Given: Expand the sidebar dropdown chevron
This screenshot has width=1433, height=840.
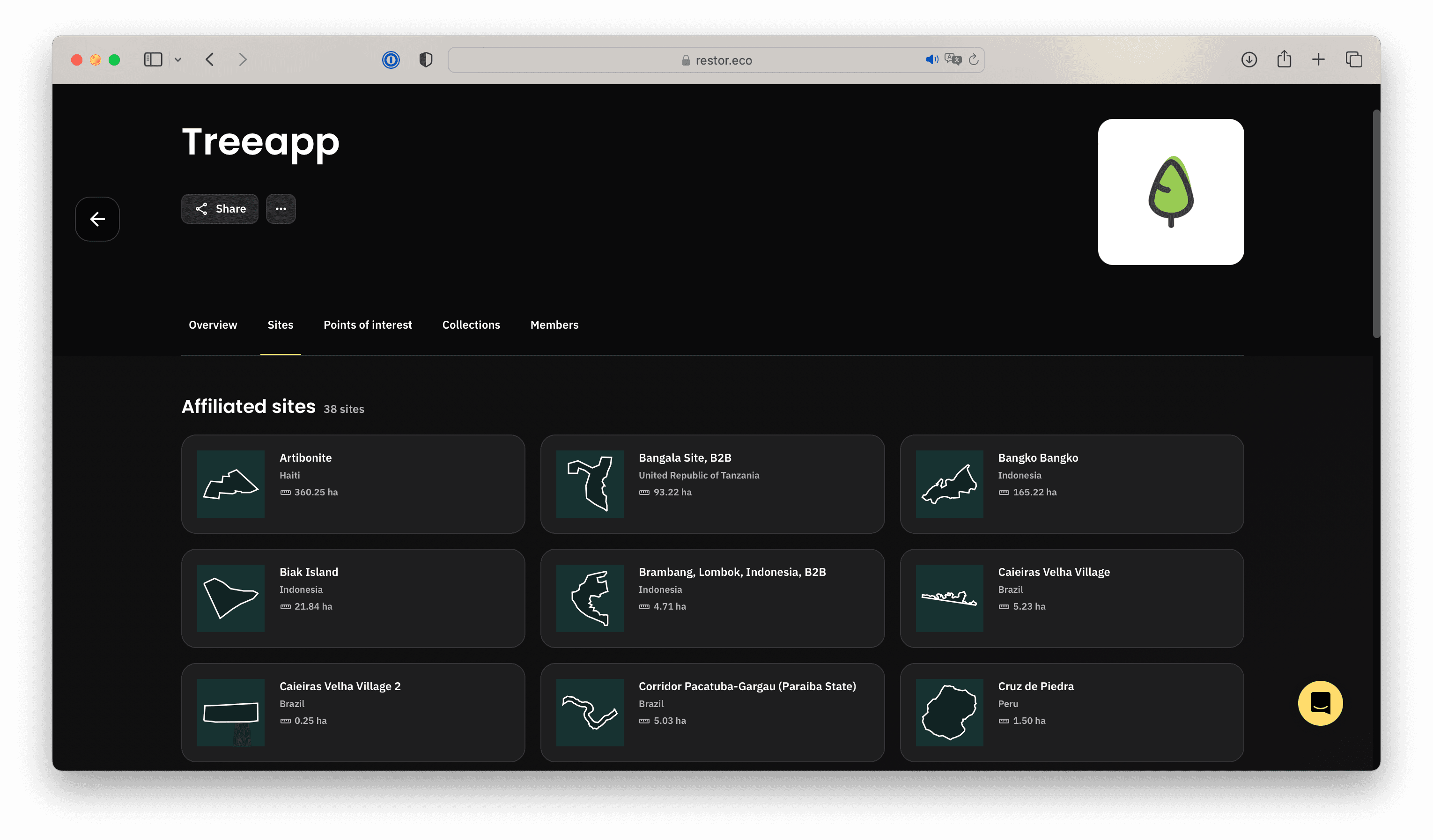Looking at the screenshot, I should pyautogui.click(x=178, y=60).
